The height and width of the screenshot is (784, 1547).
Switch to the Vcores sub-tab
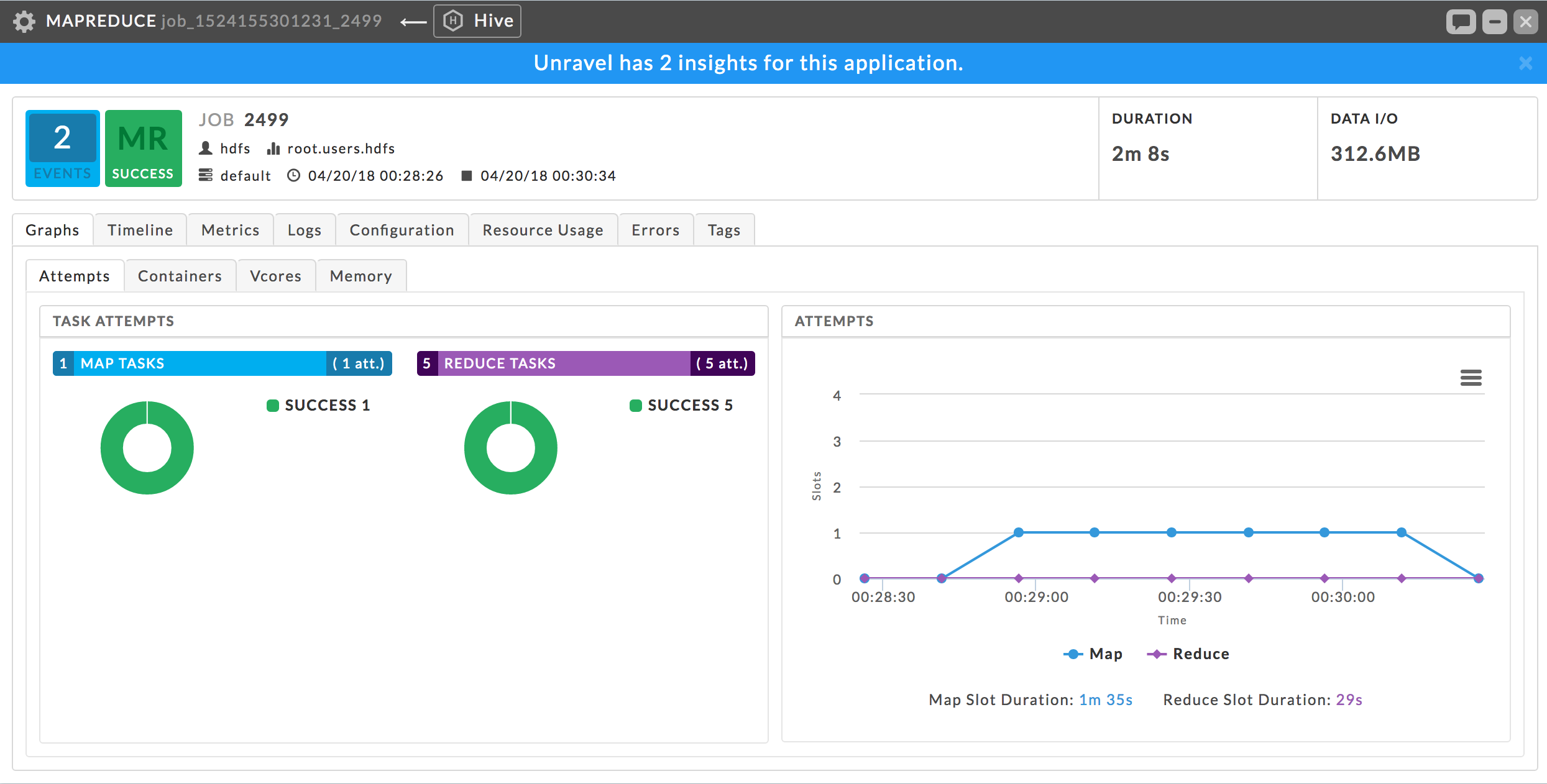tap(276, 276)
